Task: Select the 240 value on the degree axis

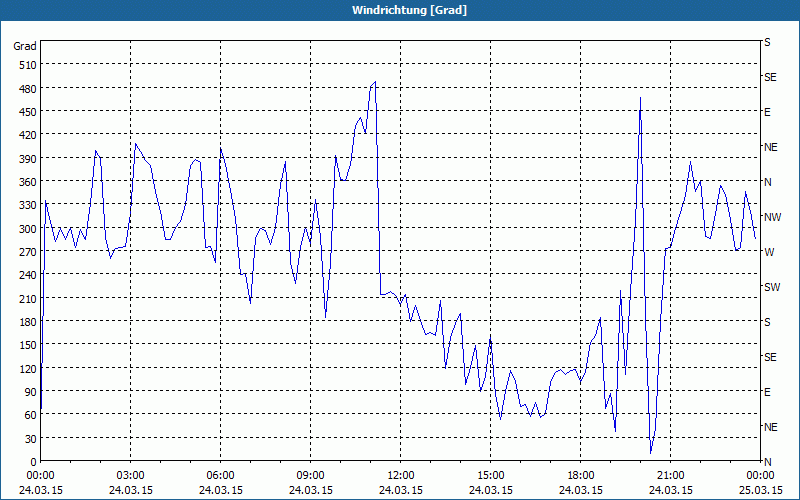Action: [28, 275]
